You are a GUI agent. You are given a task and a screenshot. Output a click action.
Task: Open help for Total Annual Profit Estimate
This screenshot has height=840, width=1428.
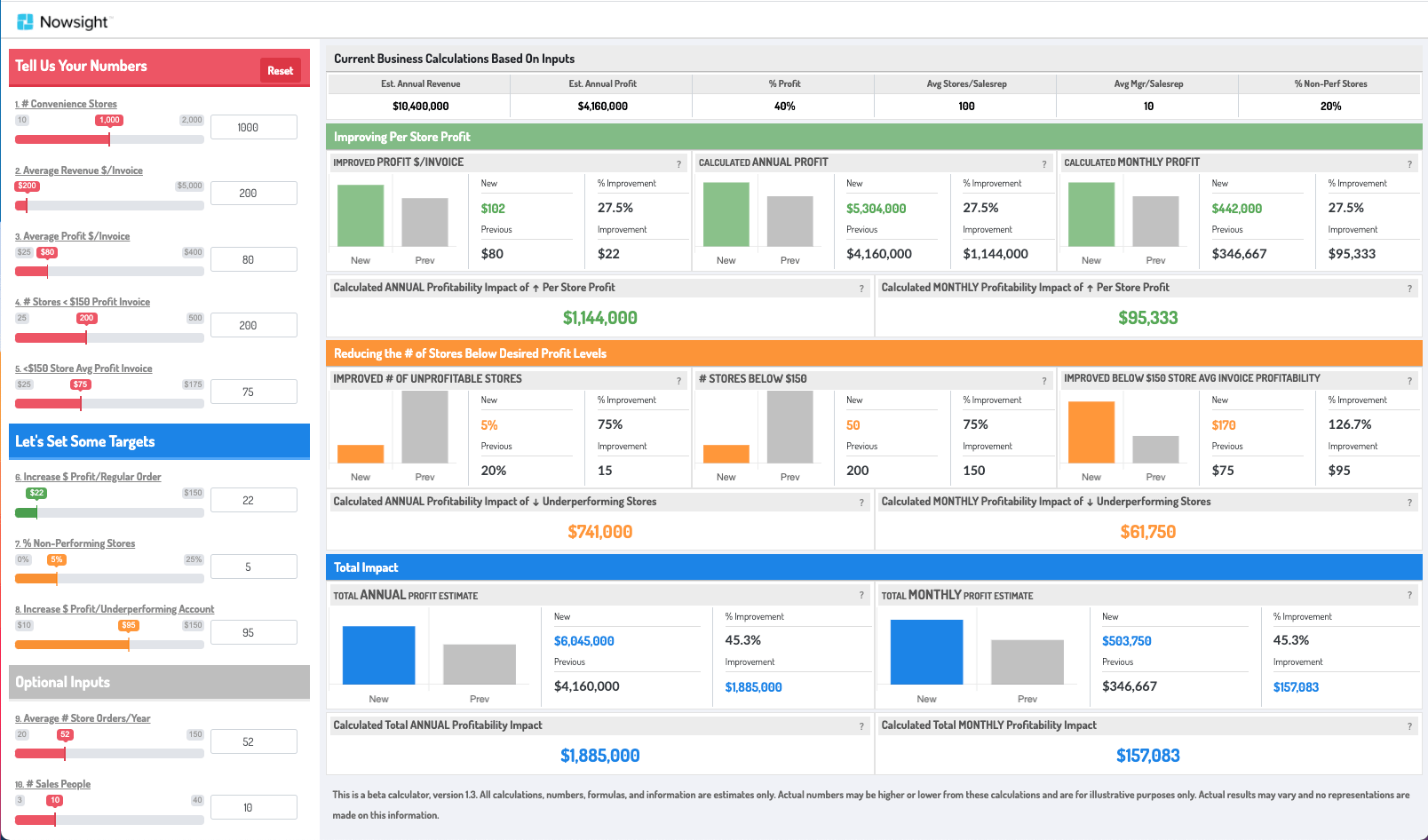pos(860,595)
